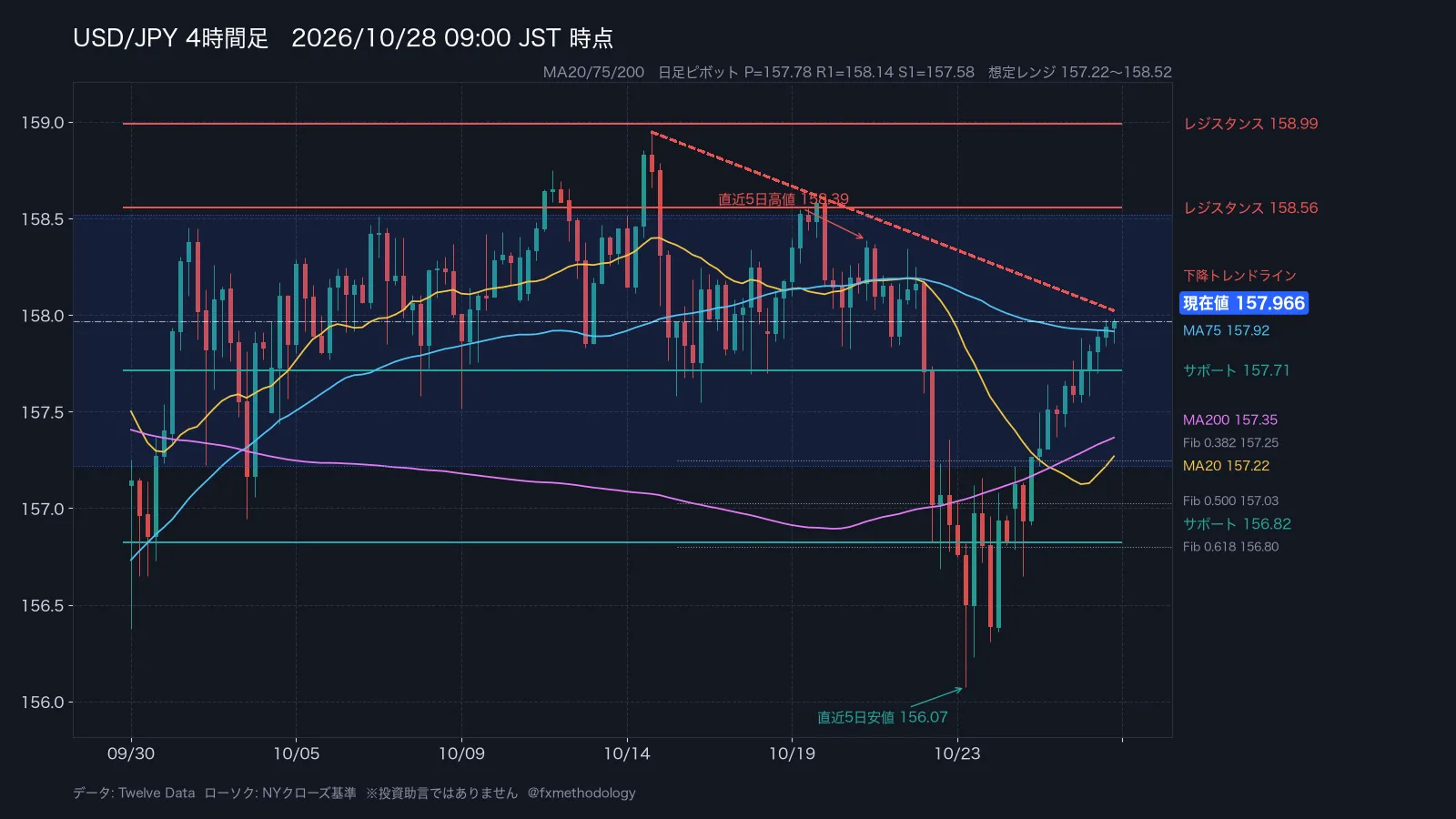Select the Fib 0.382 157.25 label
Screen dimensions: 1456x819
point(1230,442)
